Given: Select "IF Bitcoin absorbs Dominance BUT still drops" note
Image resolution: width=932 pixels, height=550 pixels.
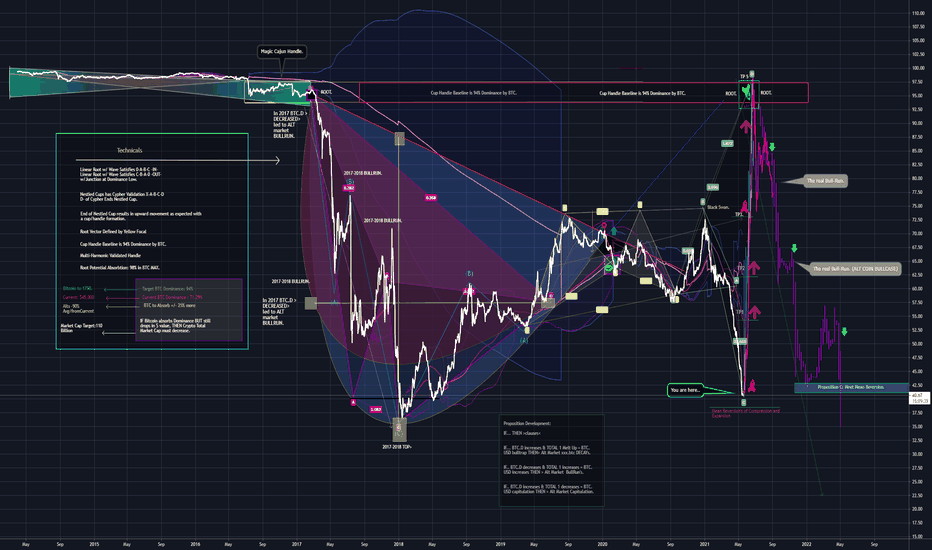Looking at the screenshot, I should coord(175,325).
